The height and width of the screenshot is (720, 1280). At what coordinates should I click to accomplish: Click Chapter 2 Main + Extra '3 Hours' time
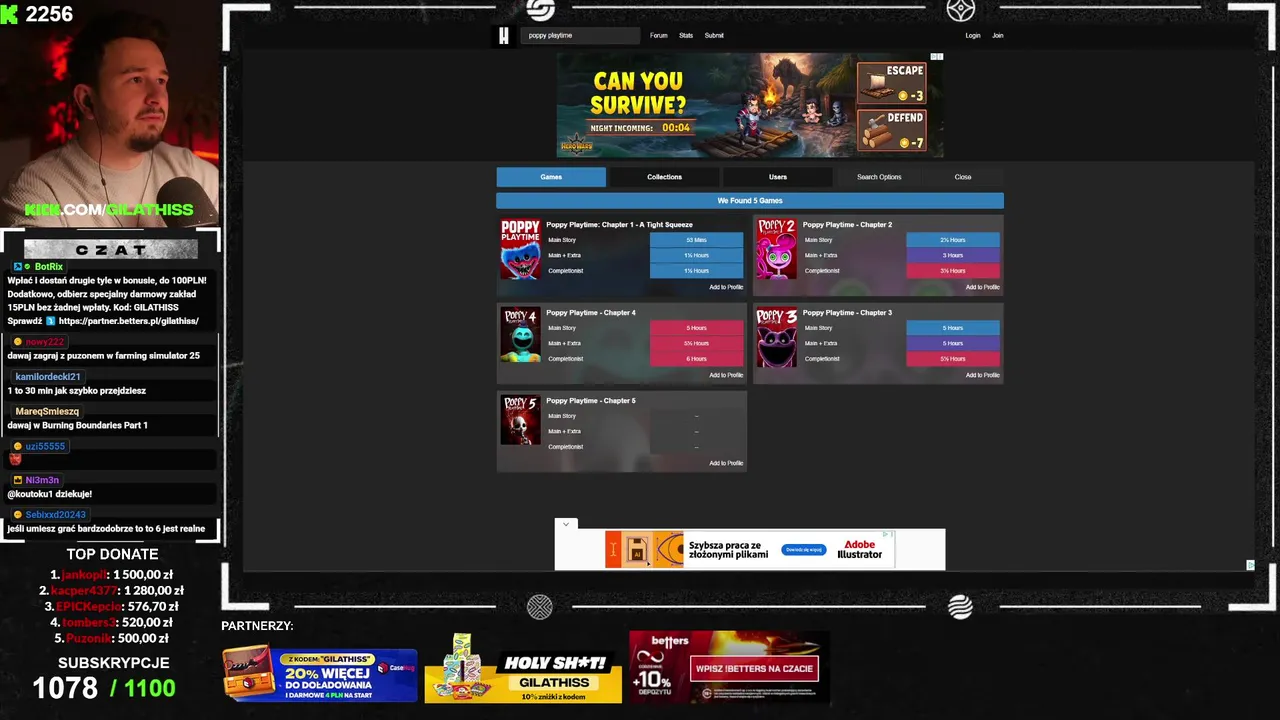953,255
